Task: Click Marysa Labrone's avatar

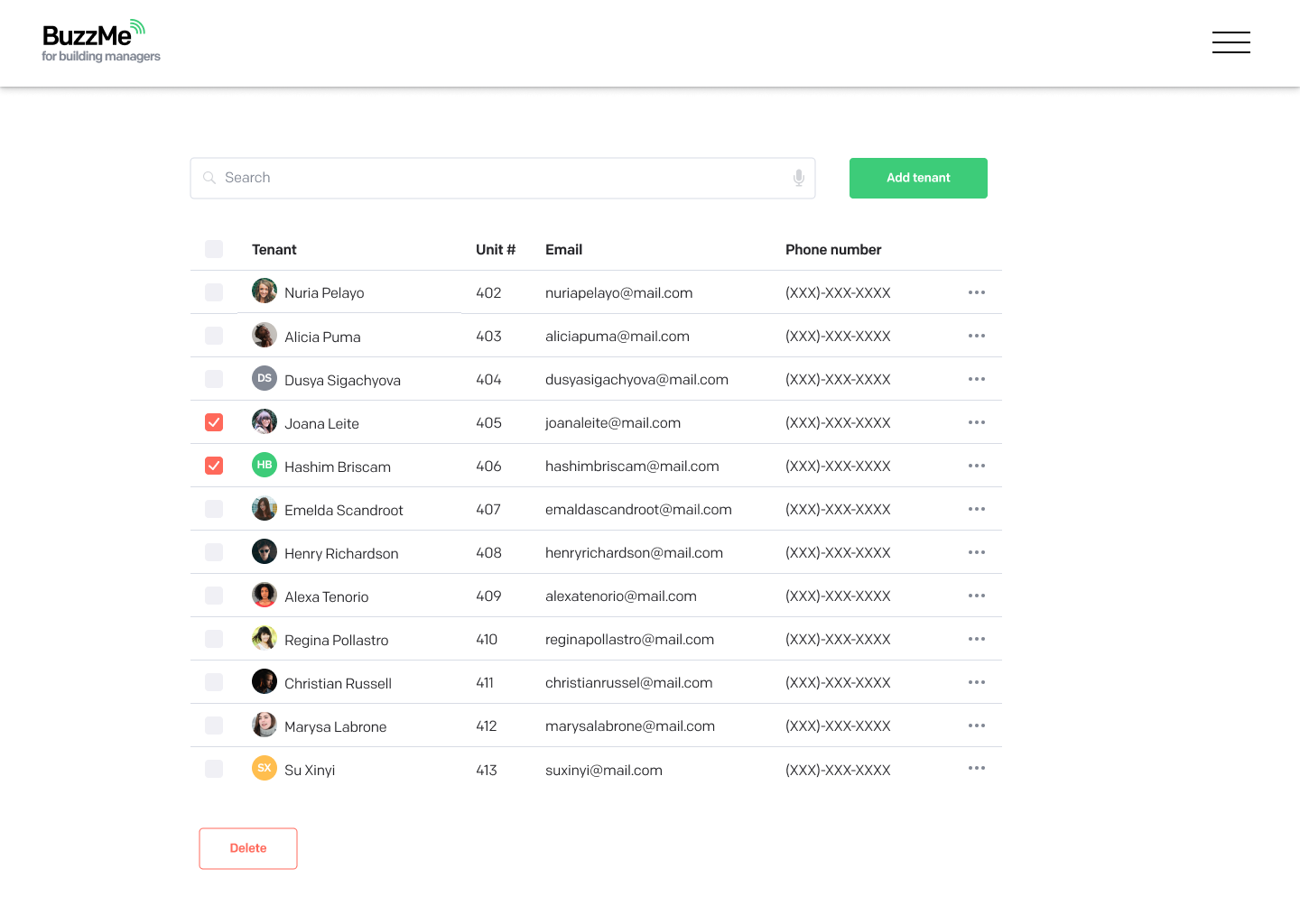Action: pos(265,725)
